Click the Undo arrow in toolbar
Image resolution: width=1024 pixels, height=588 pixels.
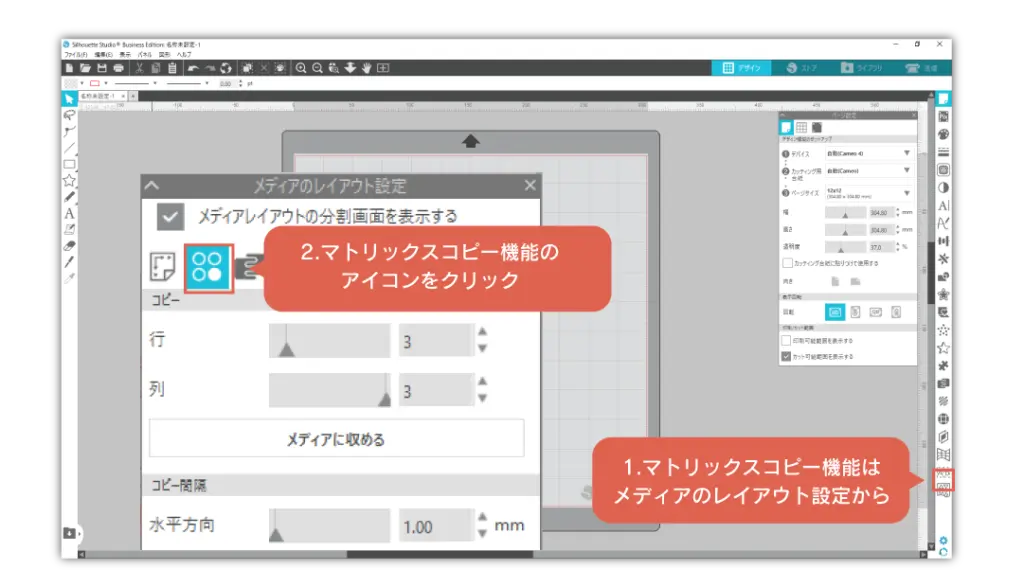coord(193,68)
